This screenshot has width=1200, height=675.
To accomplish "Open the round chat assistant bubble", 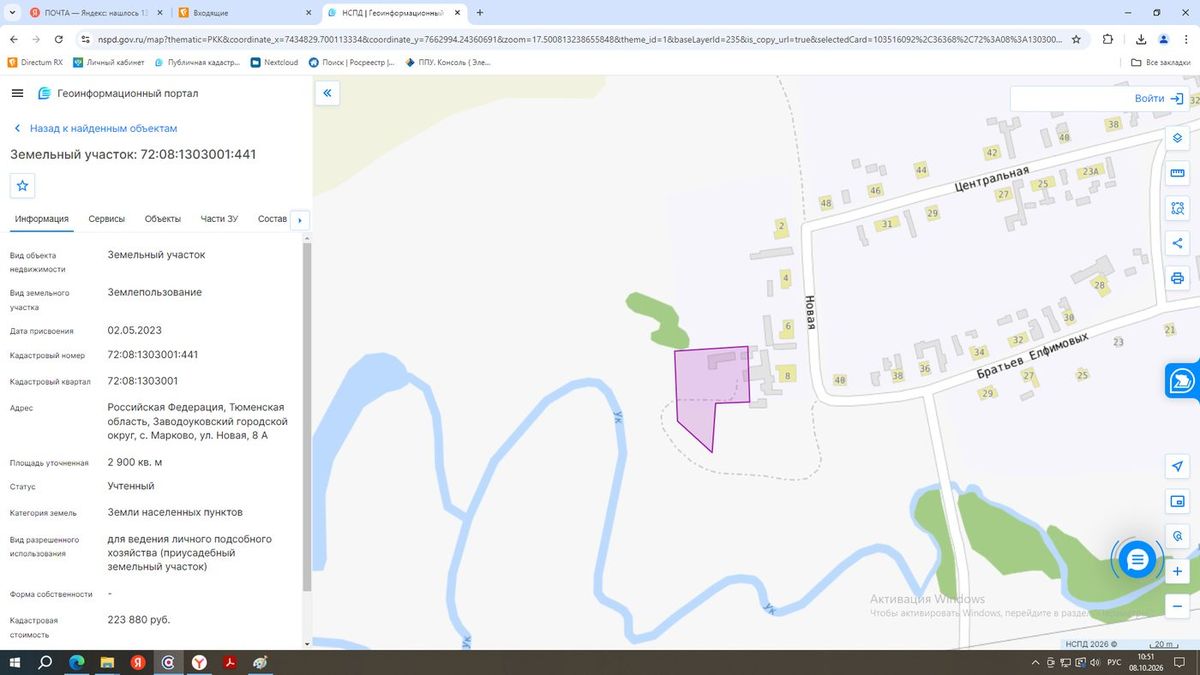I will pos(1137,560).
